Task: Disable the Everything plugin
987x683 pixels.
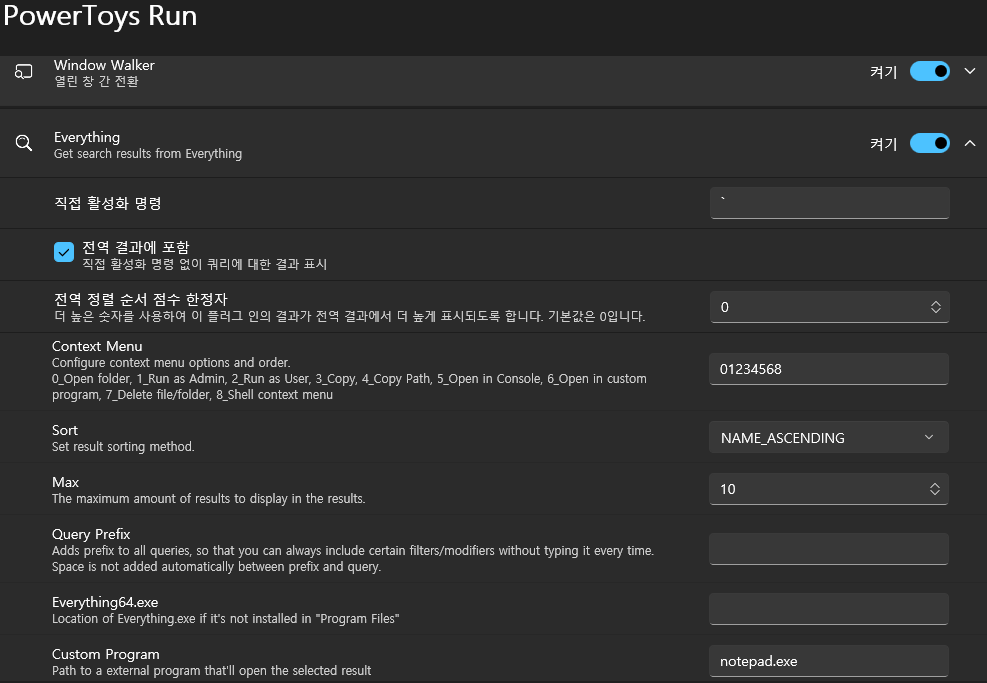Action: click(x=930, y=143)
